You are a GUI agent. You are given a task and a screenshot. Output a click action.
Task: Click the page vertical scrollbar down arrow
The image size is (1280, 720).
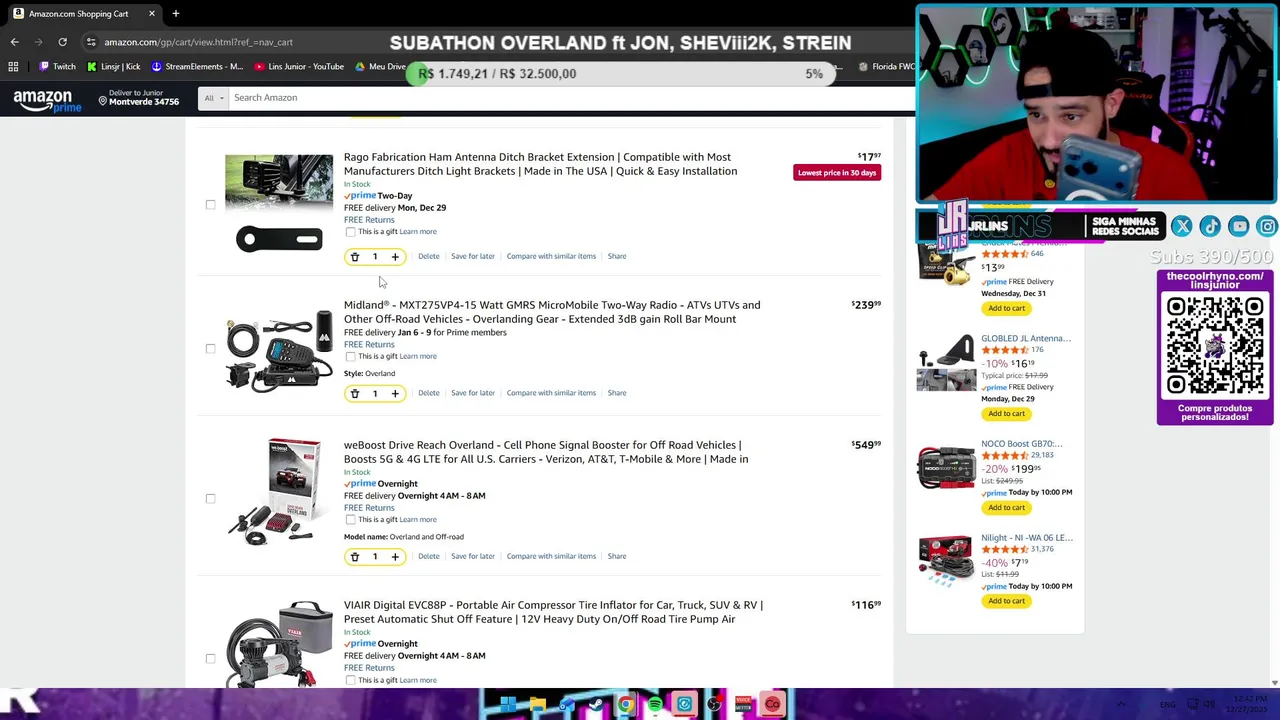[x=1274, y=683]
